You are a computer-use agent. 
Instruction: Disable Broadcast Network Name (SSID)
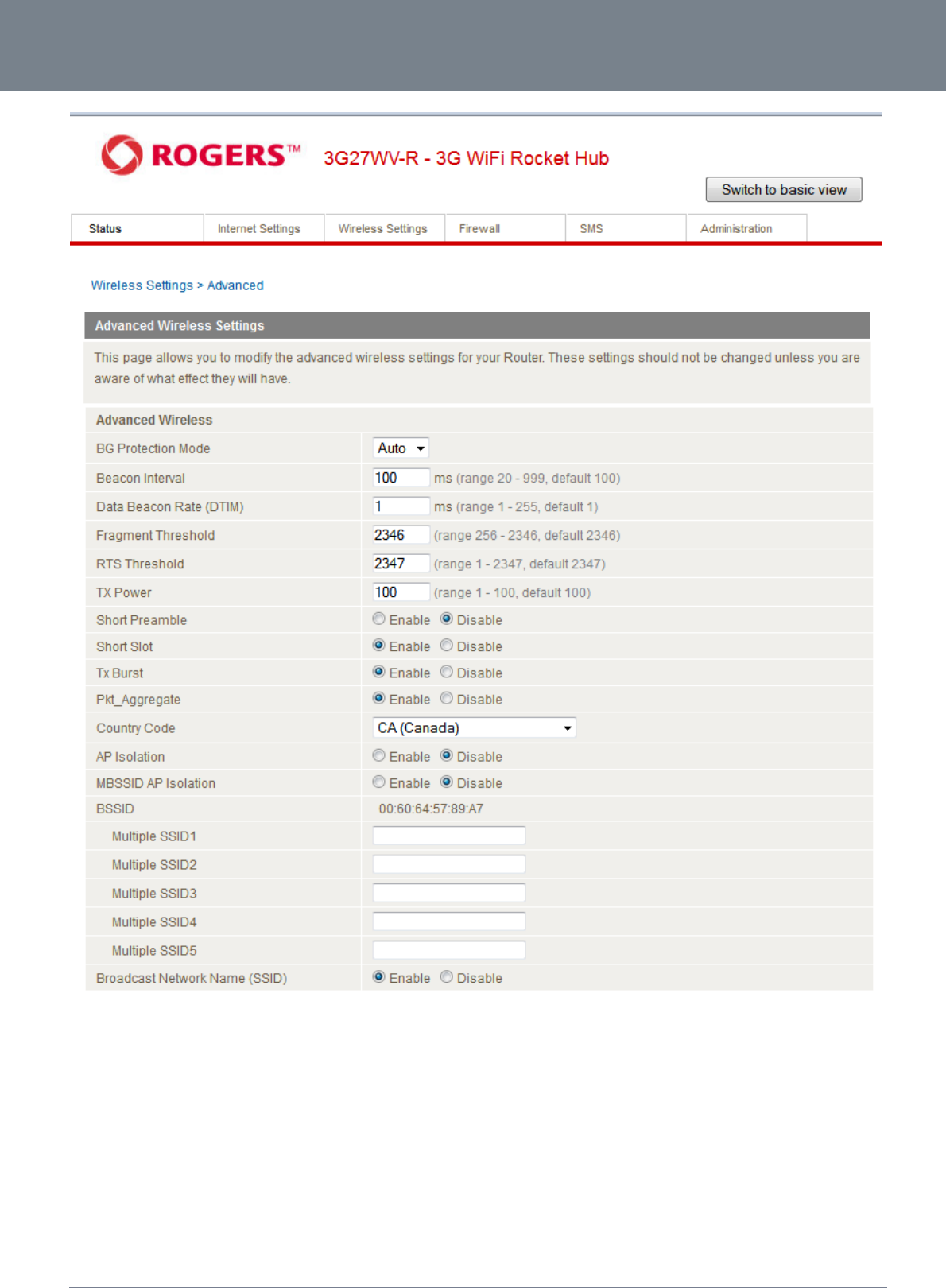[x=447, y=977]
